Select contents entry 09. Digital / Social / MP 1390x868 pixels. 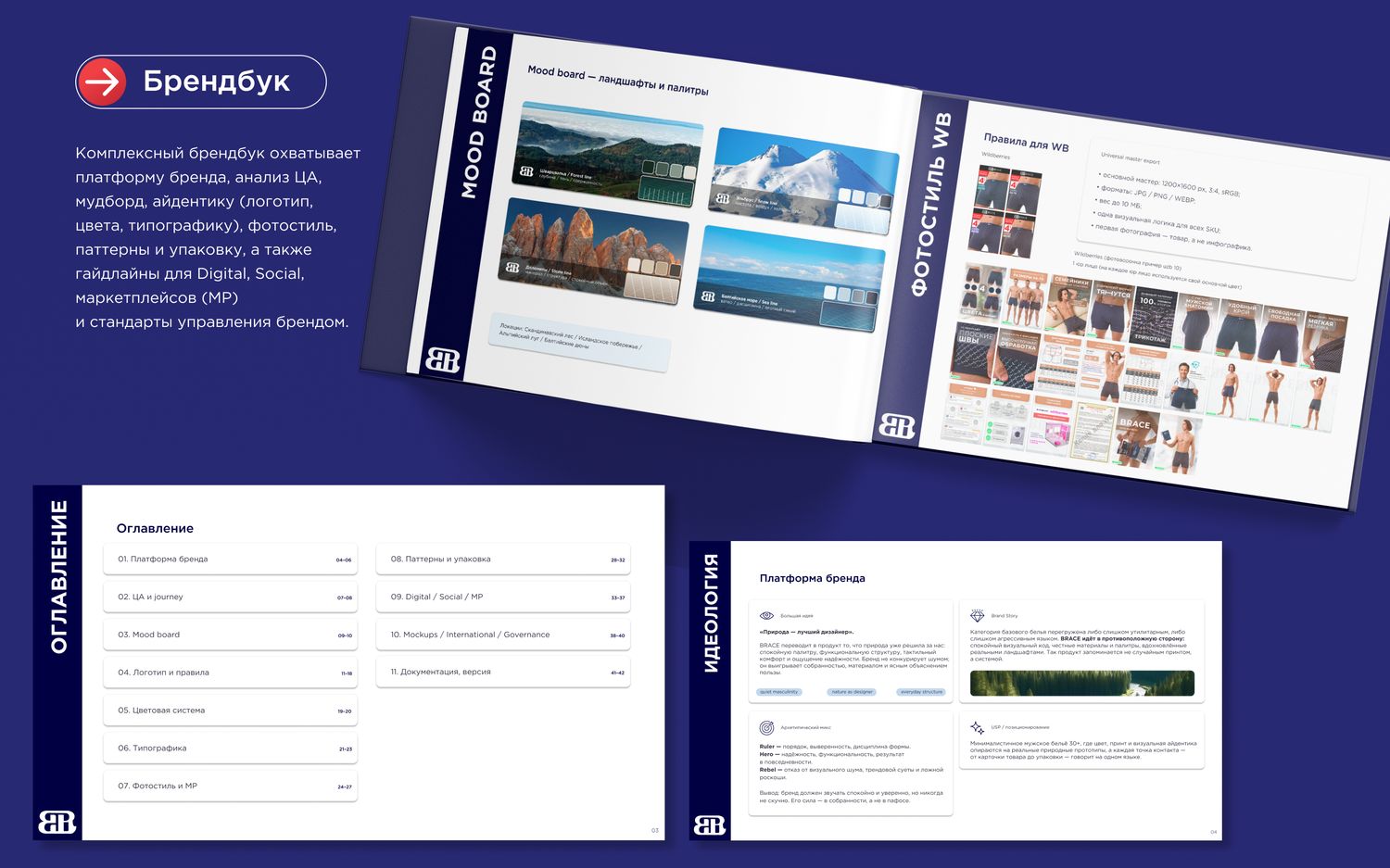(503, 597)
